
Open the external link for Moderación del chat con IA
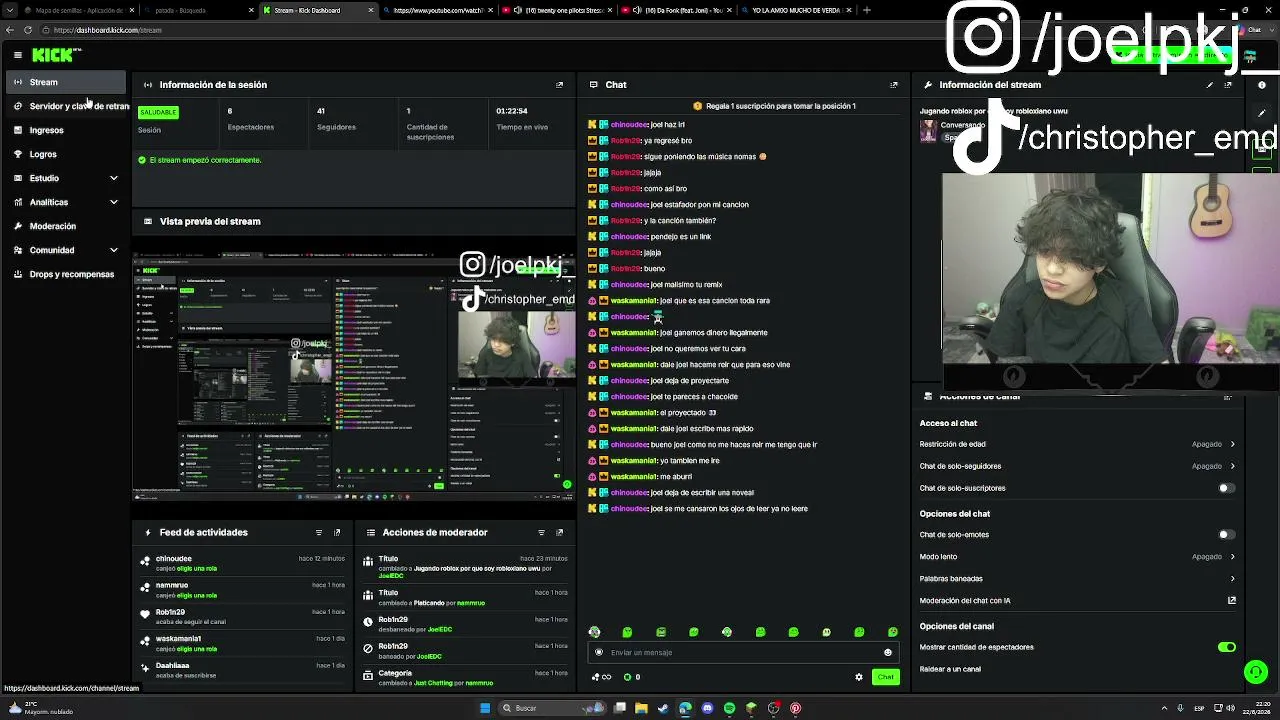point(1232,601)
